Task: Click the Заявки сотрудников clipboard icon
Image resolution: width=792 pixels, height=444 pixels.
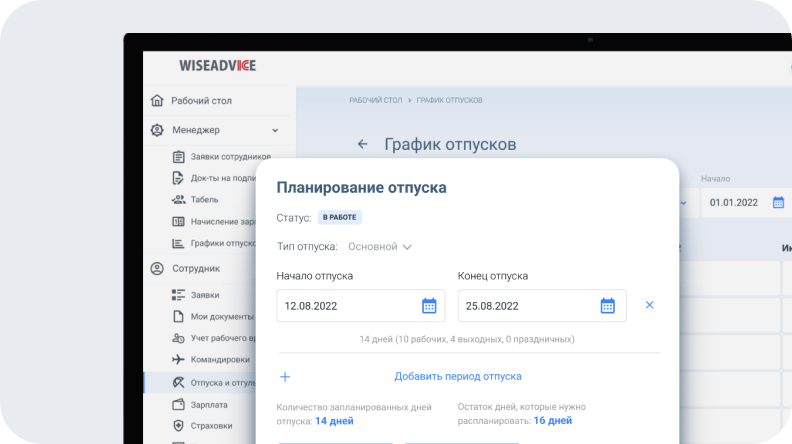Action: pyautogui.click(x=178, y=157)
